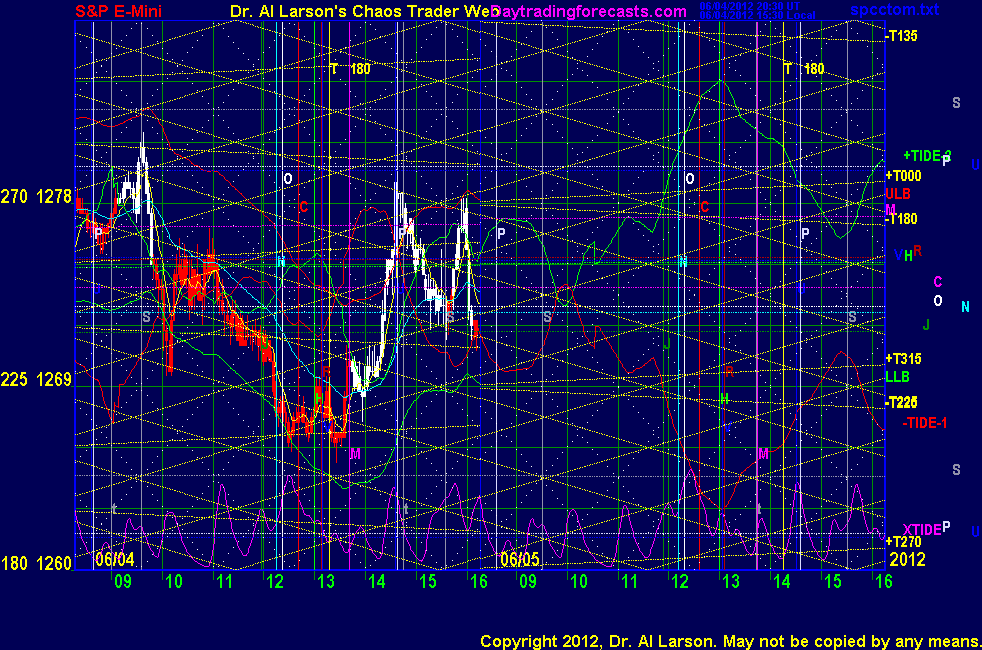Click the "14" hour label in the 06/04 session

tap(376, 582)
